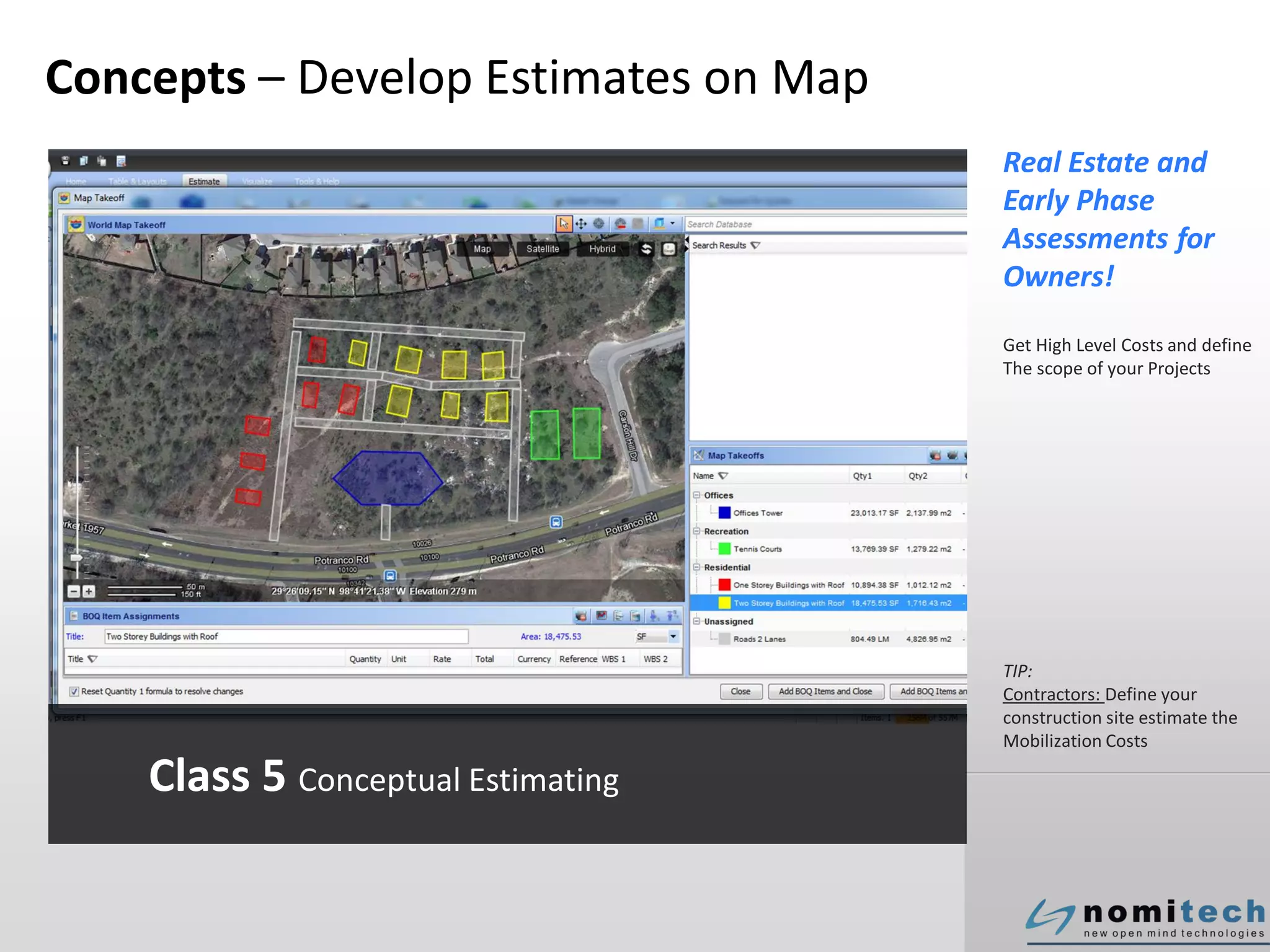
Task: Open the Title column filter in BOQ table
Action: click(92, 659)
